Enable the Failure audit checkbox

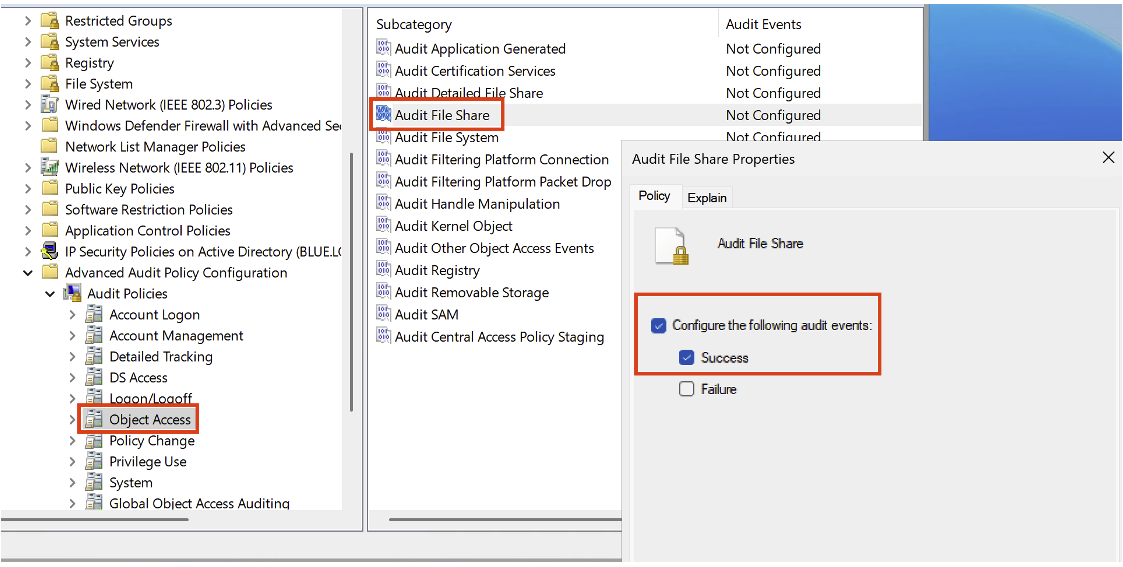click(x=686, y=389)
